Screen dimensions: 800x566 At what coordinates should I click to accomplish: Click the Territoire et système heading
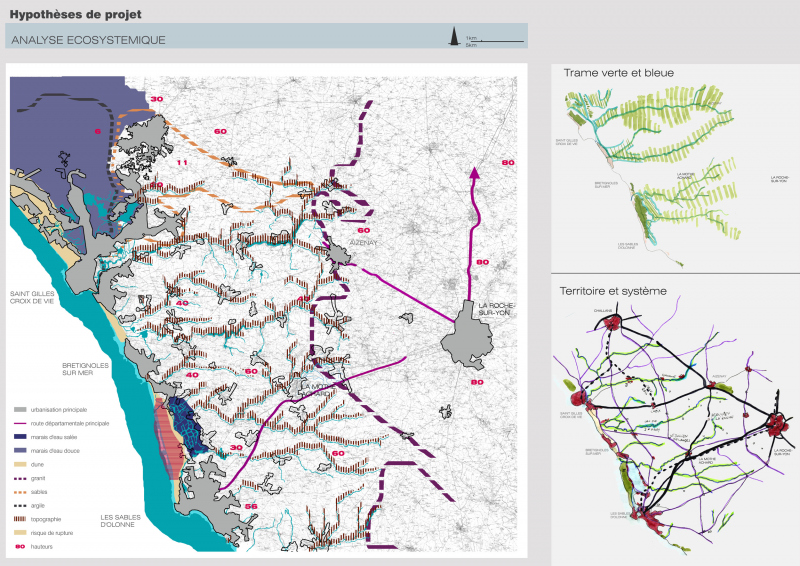coord(614,291)
